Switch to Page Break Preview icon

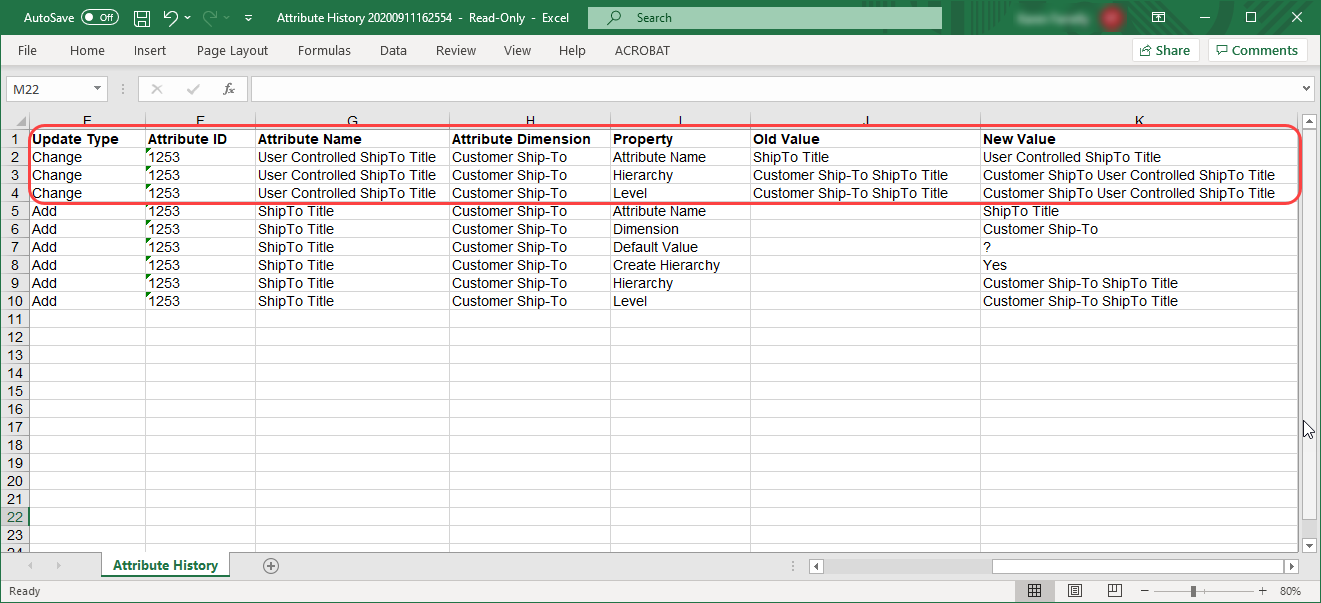pos(1114,591)
